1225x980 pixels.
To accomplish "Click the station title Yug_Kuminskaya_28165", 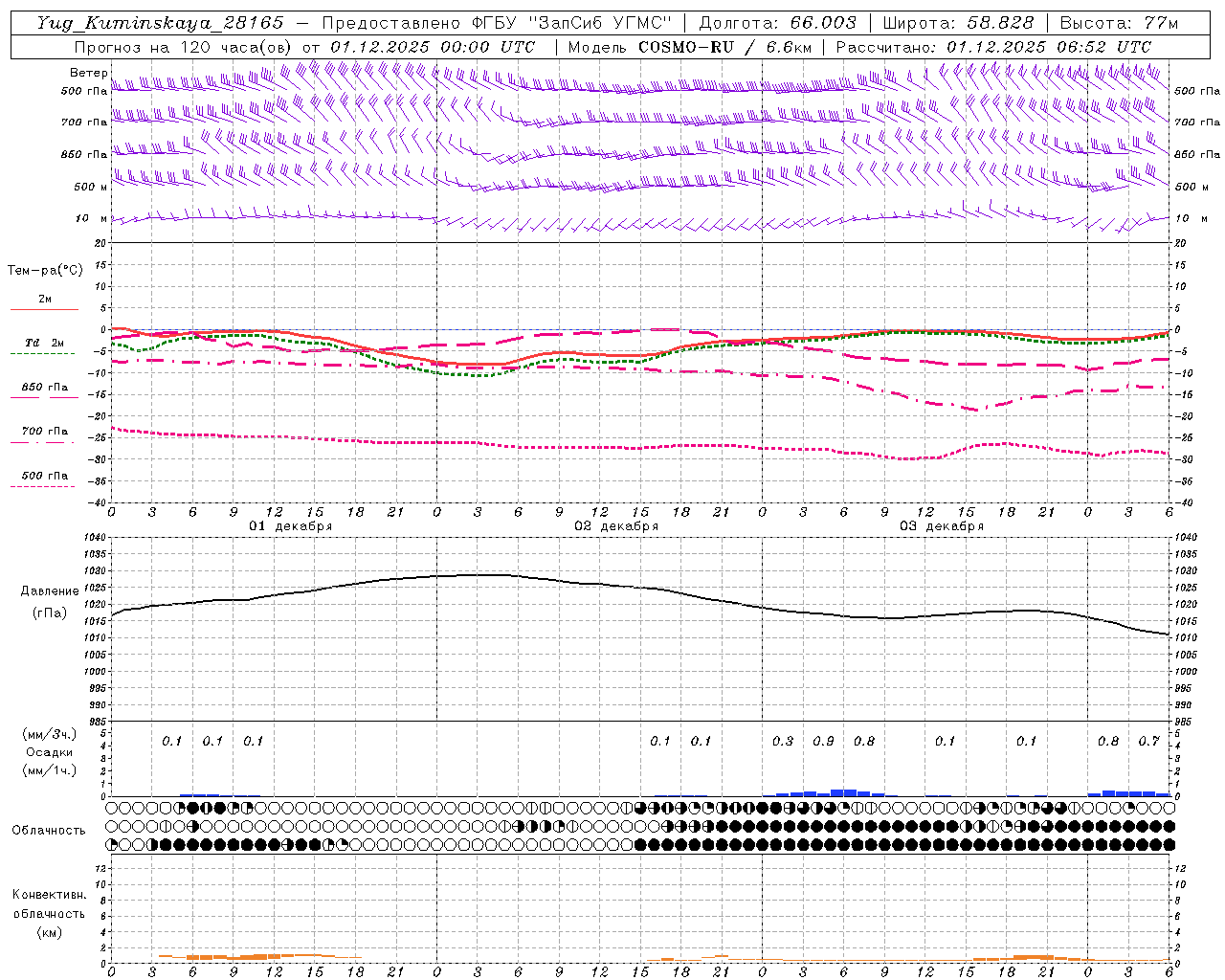I will click(x=161, y=23).
